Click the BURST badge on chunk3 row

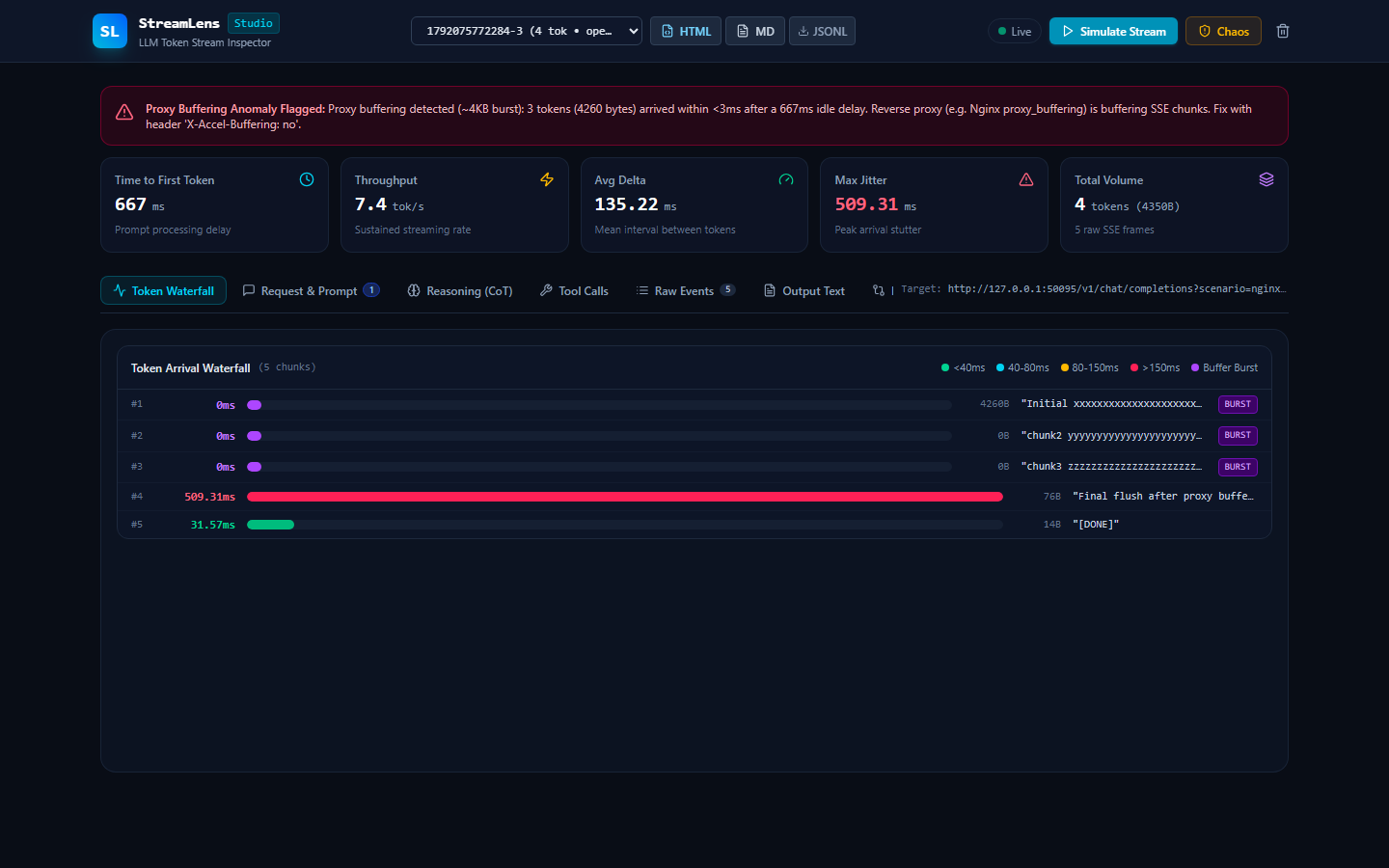tap(1238, 467)
